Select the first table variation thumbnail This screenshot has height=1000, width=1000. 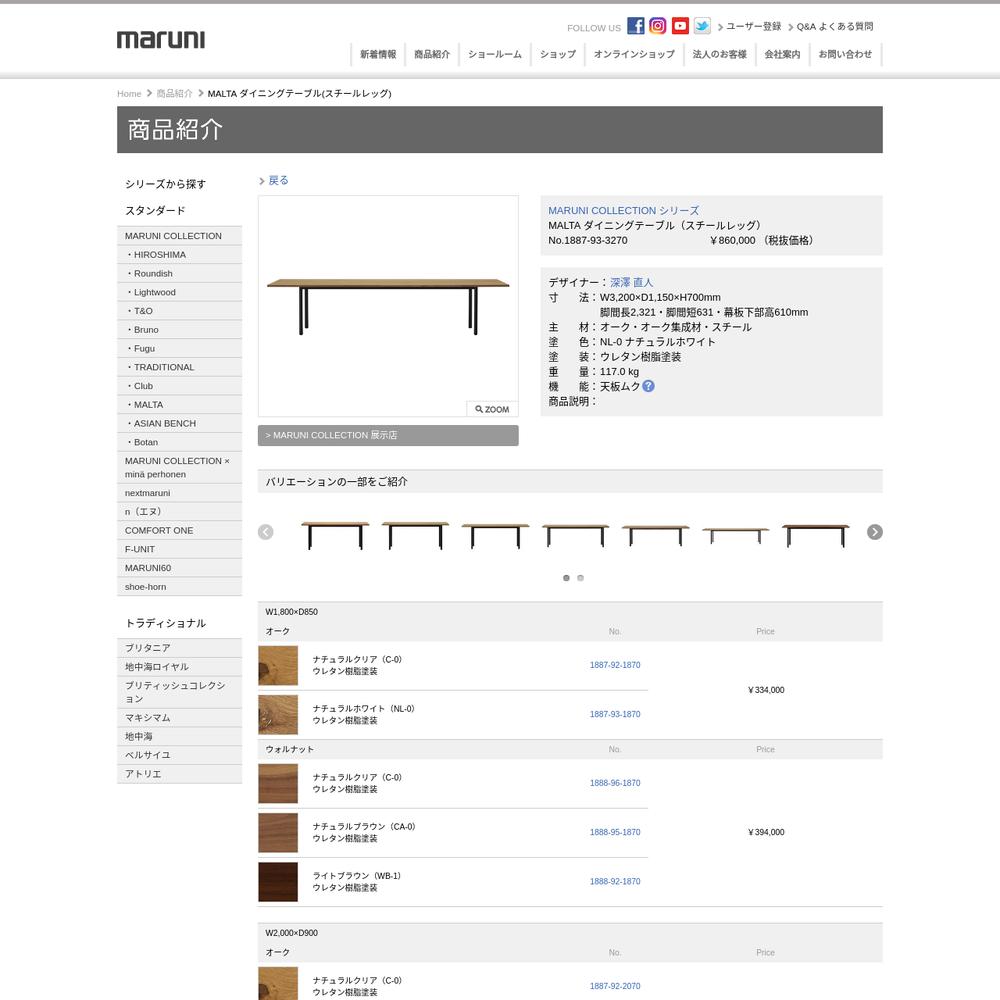point(335,534)
